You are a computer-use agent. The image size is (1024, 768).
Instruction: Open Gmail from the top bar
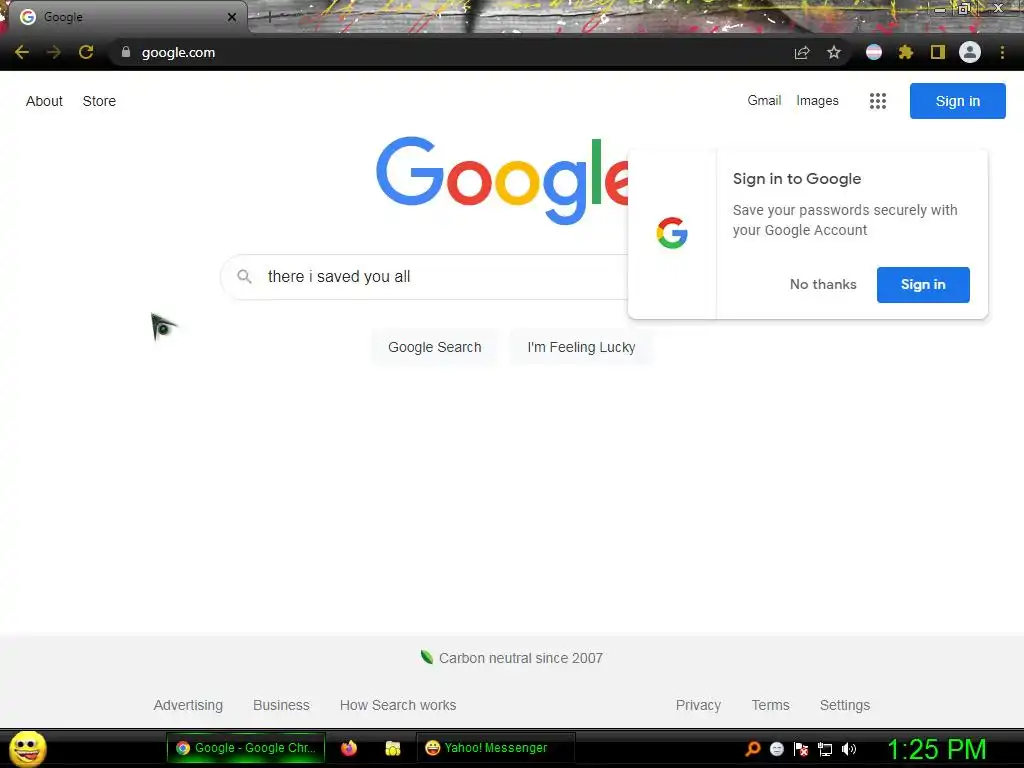point(764,101)
